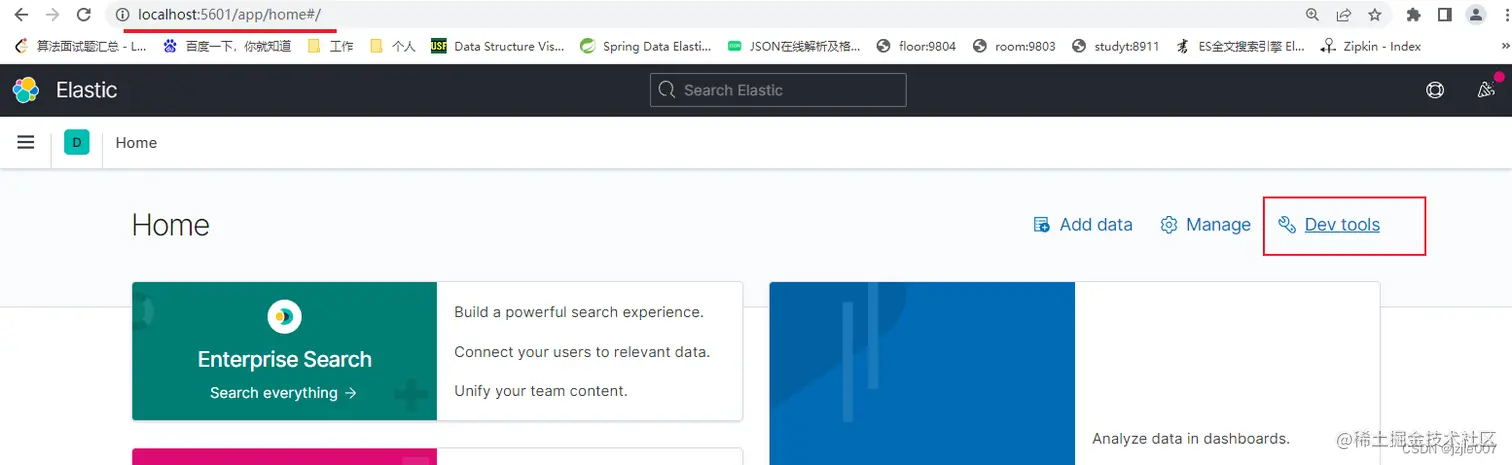Reload the page with the refresh icon
Viewport: 1512px width, 465px height.
click(85, 15)
